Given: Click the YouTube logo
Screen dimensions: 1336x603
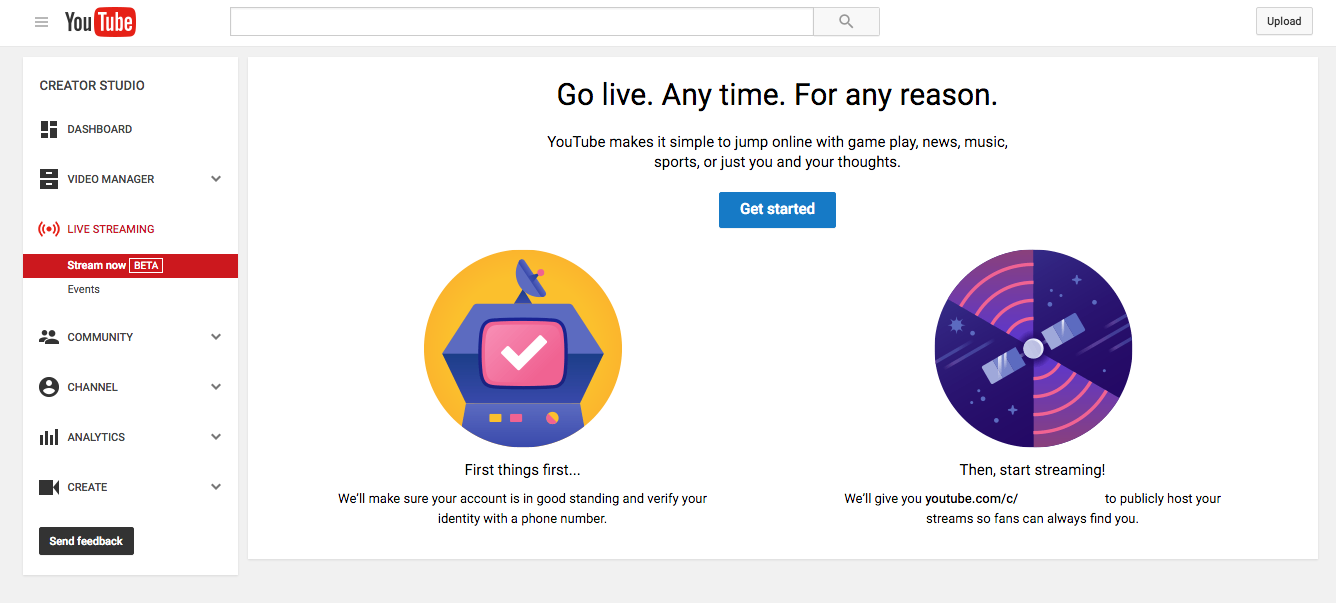Looking at the screenshot, I should [x=100, y=22].
